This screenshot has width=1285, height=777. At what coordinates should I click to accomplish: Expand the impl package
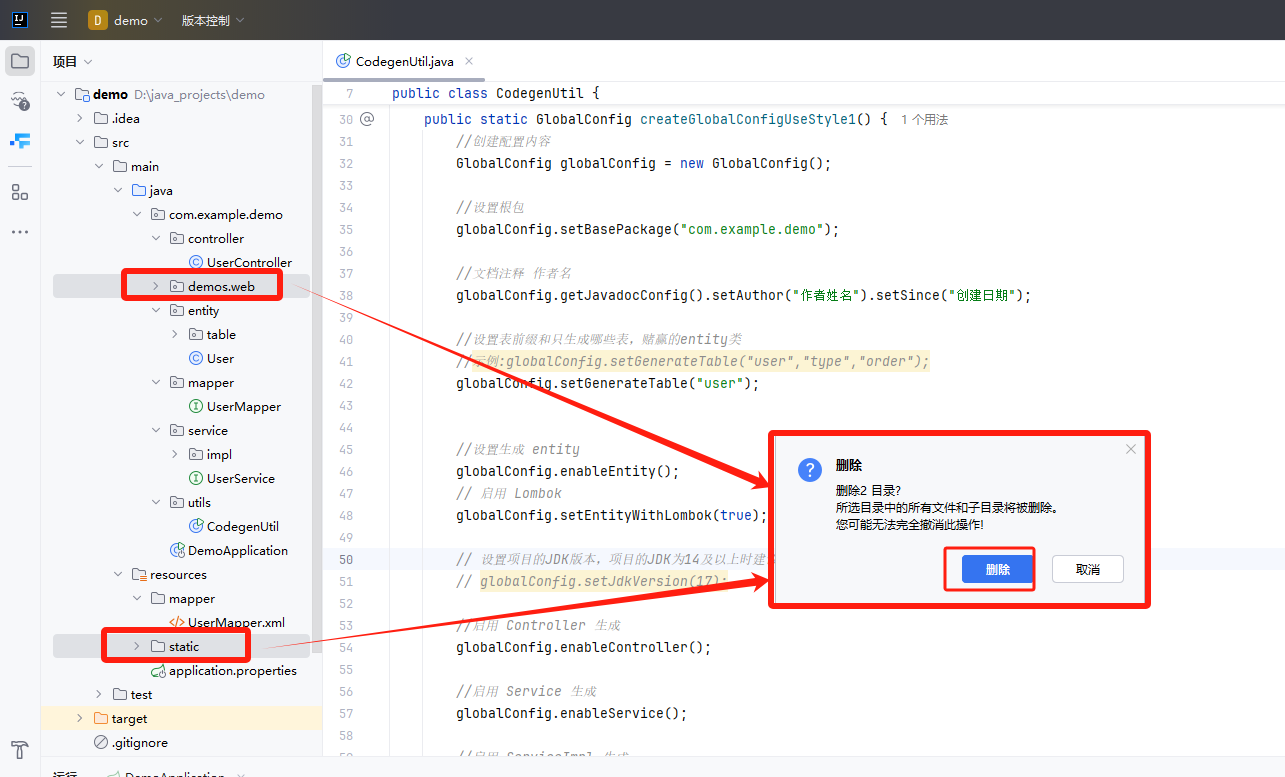(x=175, y=454)
